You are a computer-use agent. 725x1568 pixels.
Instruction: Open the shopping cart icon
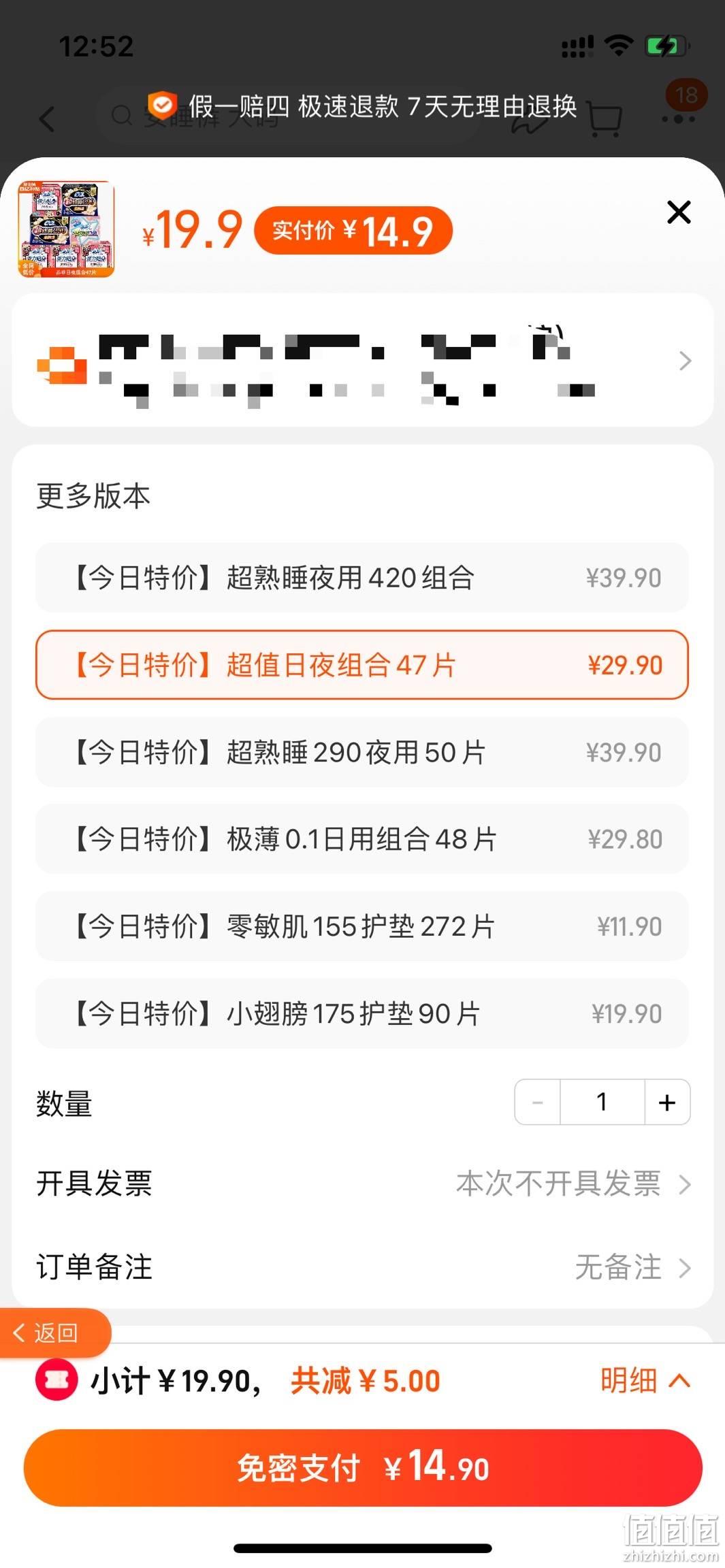coord(605,120)
